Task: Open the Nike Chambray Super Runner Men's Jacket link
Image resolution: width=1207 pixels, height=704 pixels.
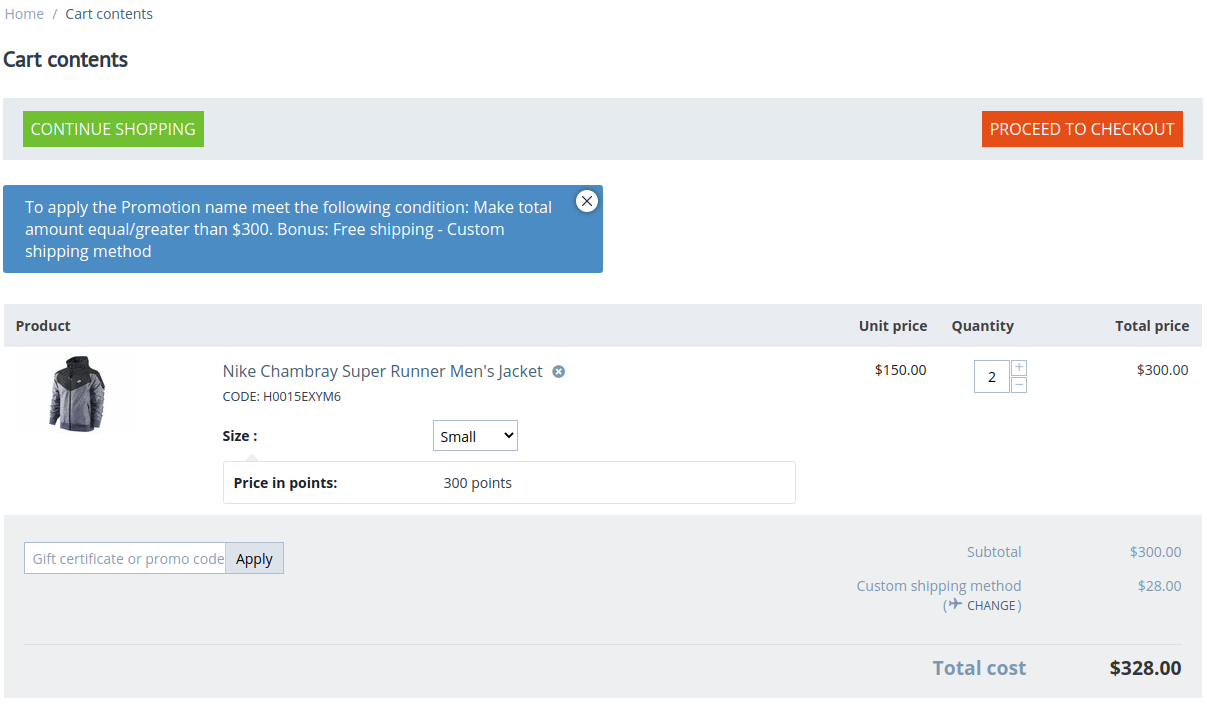Action: (383, 371)
